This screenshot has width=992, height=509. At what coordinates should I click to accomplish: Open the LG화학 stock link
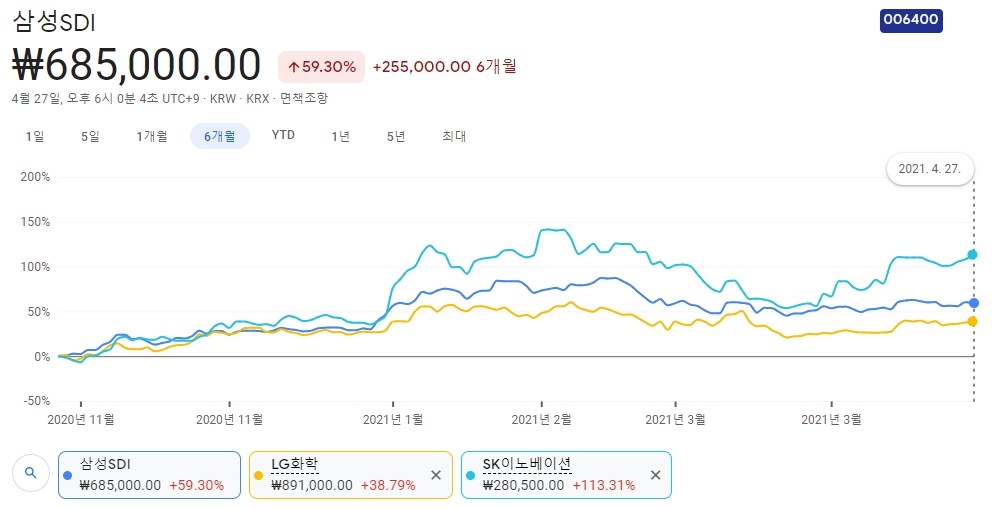294,464
